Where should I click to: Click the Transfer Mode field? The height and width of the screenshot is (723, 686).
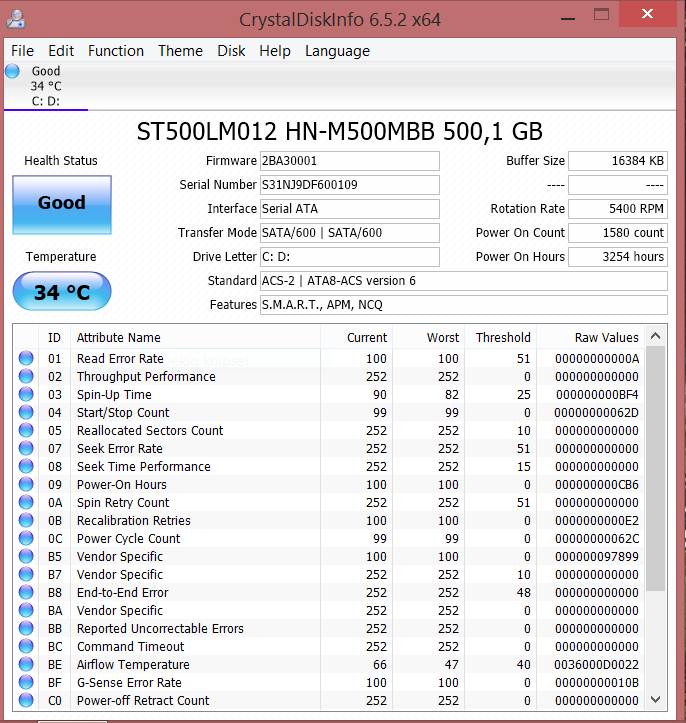[349, 233]
